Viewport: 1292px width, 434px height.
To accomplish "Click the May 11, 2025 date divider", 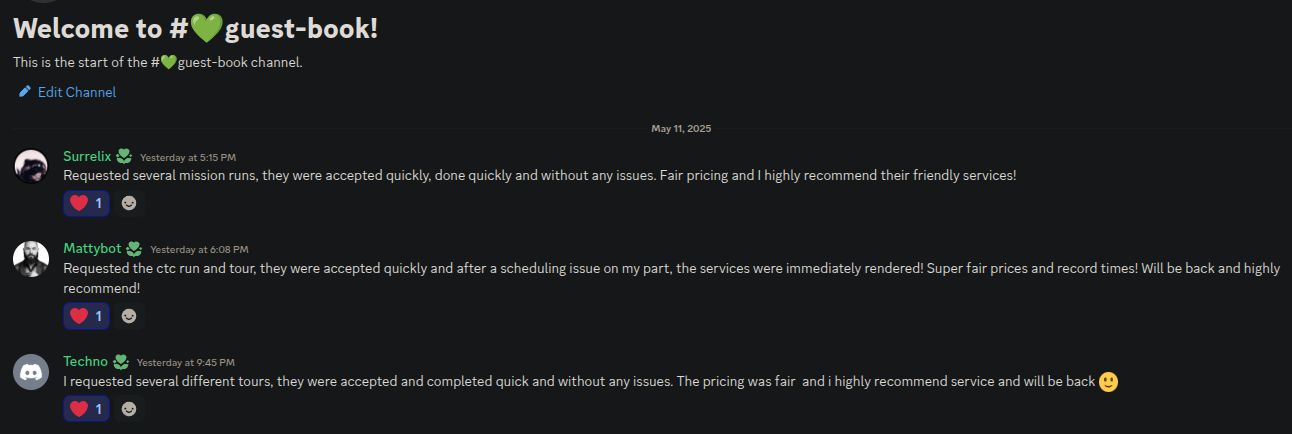I will [681, 129].
